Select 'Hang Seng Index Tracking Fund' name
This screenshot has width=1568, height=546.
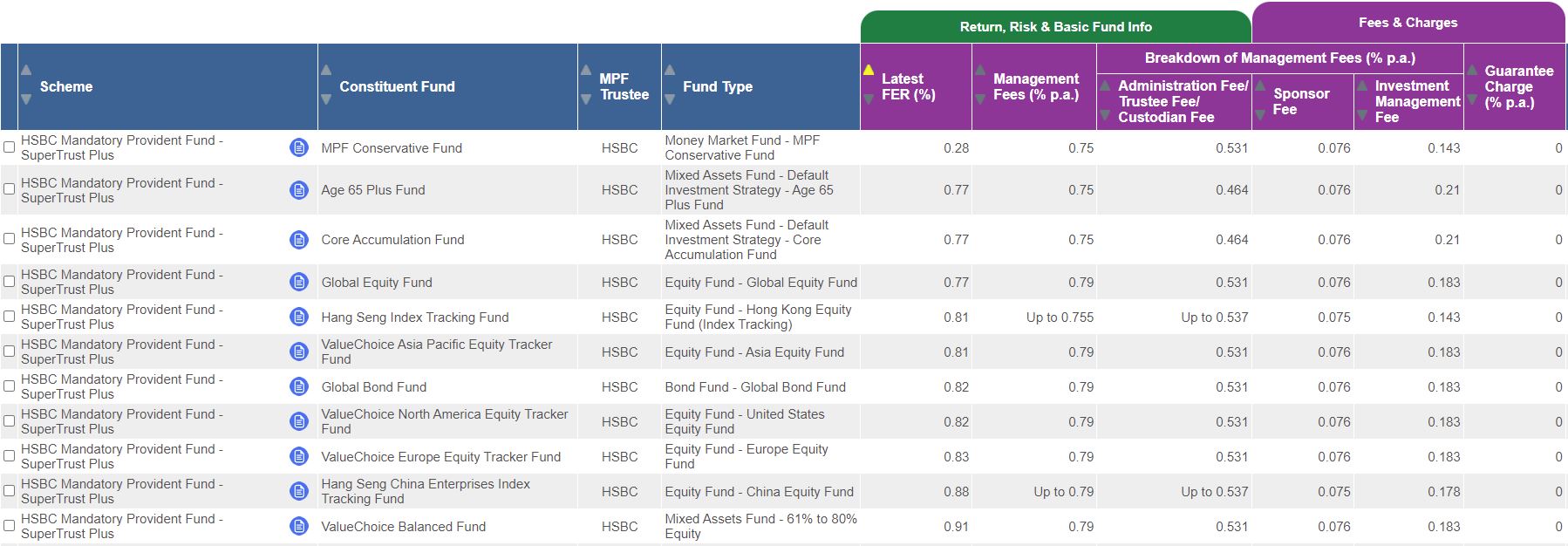pos(414,317)
